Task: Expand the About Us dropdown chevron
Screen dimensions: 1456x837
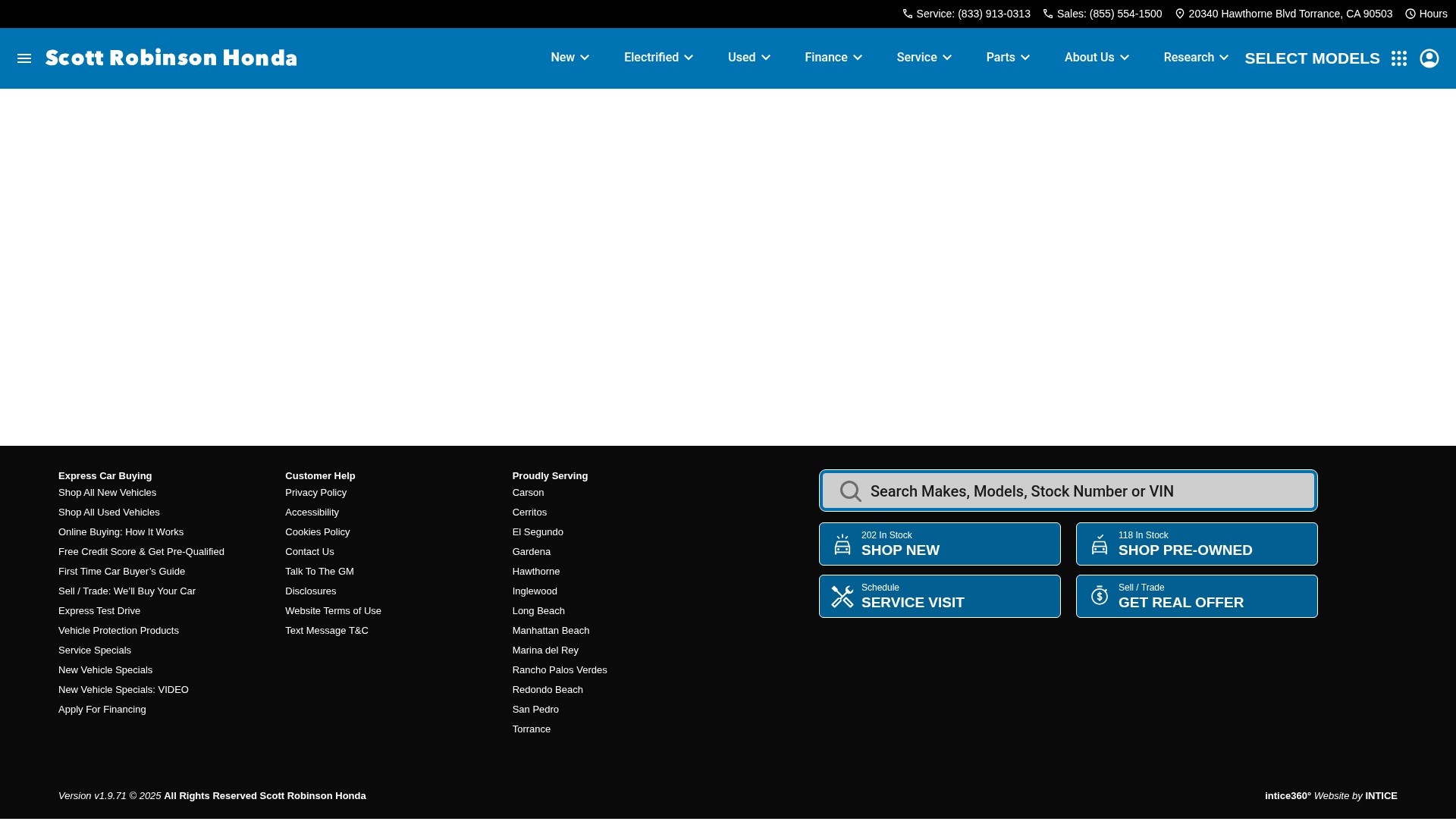Action: click(x=1125, y=58)
